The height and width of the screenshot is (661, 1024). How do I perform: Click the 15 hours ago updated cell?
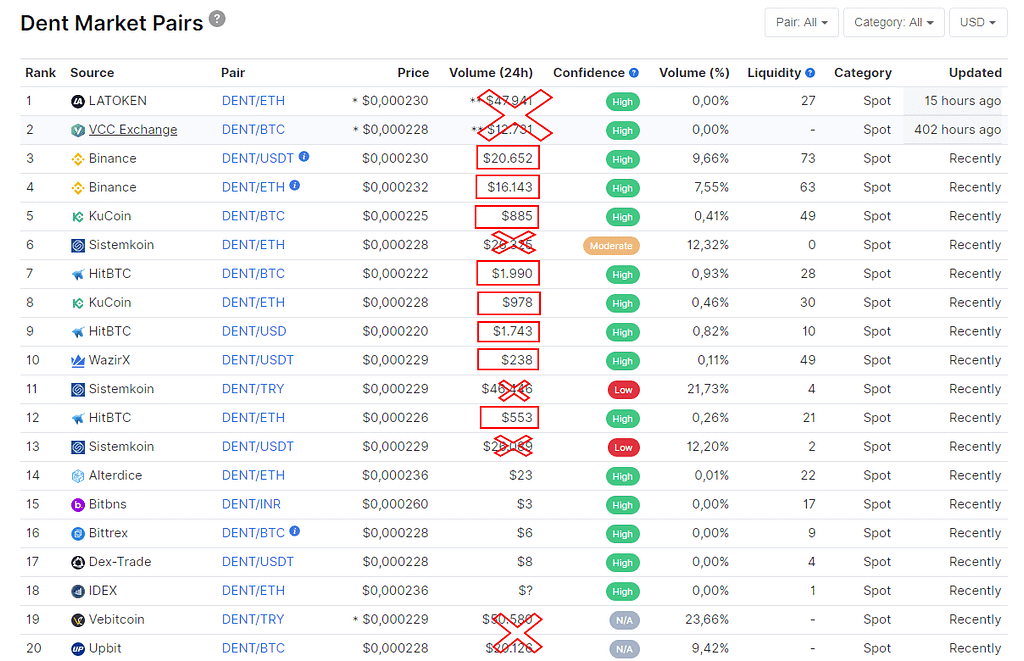tap(963, 101)
